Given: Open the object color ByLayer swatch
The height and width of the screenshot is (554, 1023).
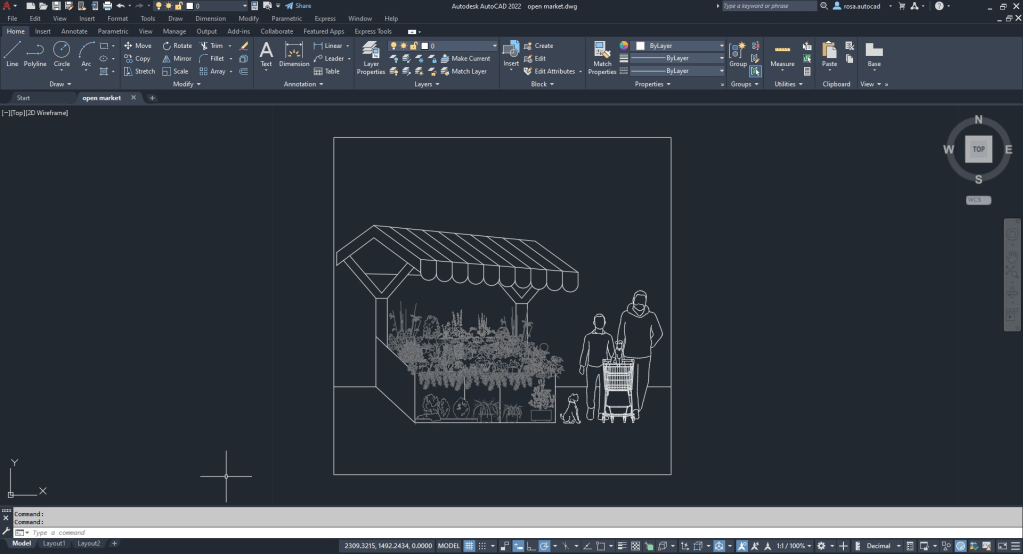Looking at the screenshot, I should (x=640, y=46).
